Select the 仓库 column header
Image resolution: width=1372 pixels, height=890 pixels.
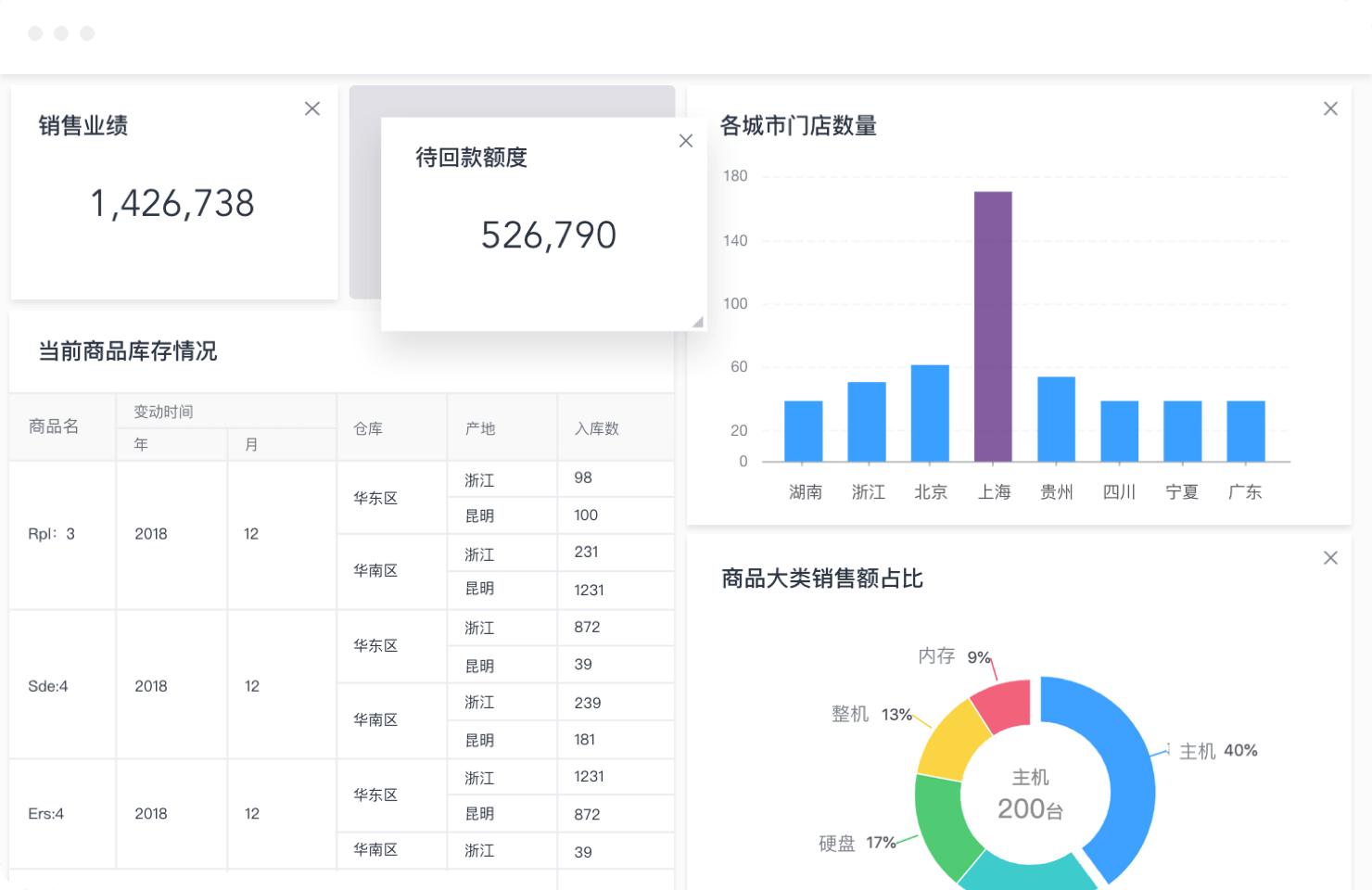click(368, 428)
